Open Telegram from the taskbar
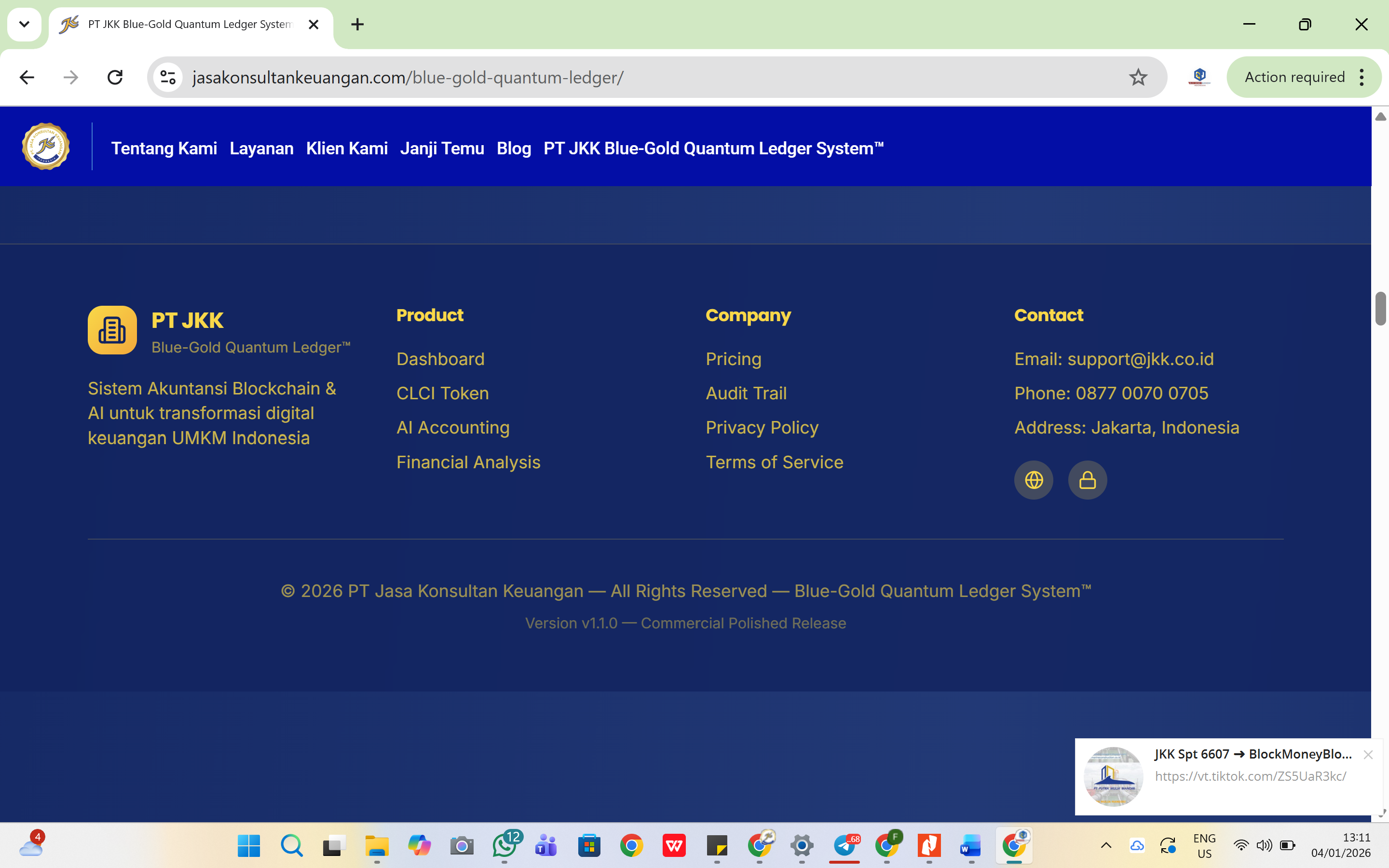This screenshot has width=1389, height=868. [x=844, y=845]
